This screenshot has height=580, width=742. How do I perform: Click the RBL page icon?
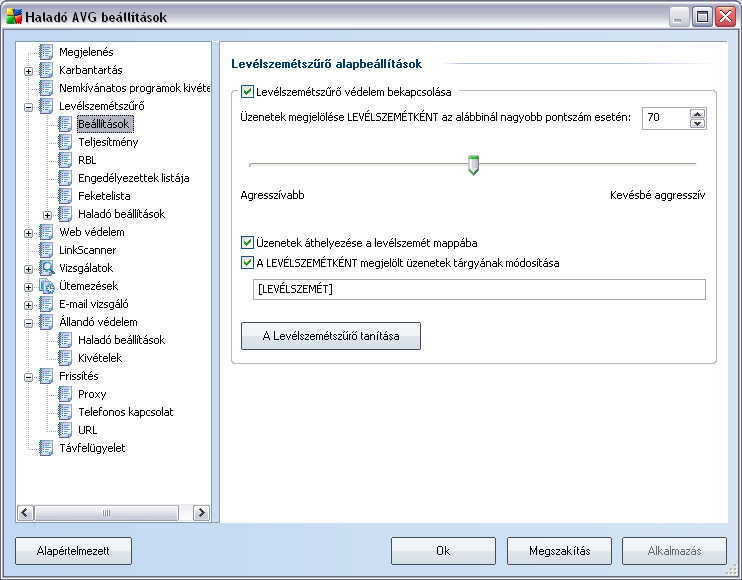pos(65,160)
